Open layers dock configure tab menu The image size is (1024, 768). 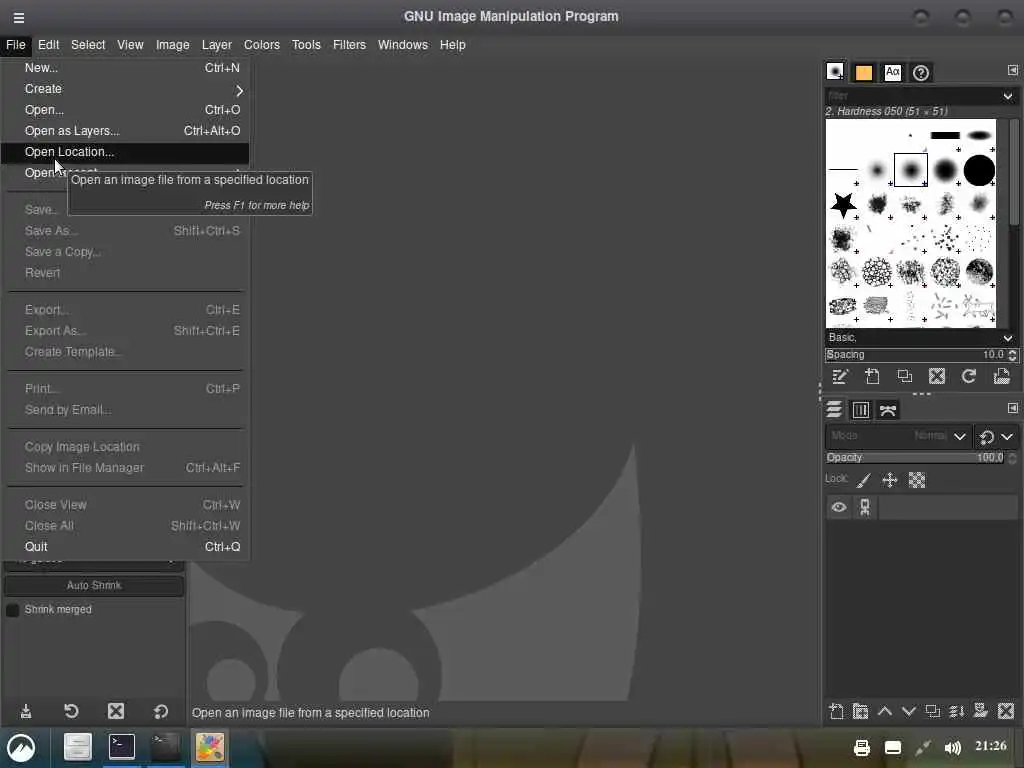1012,408
